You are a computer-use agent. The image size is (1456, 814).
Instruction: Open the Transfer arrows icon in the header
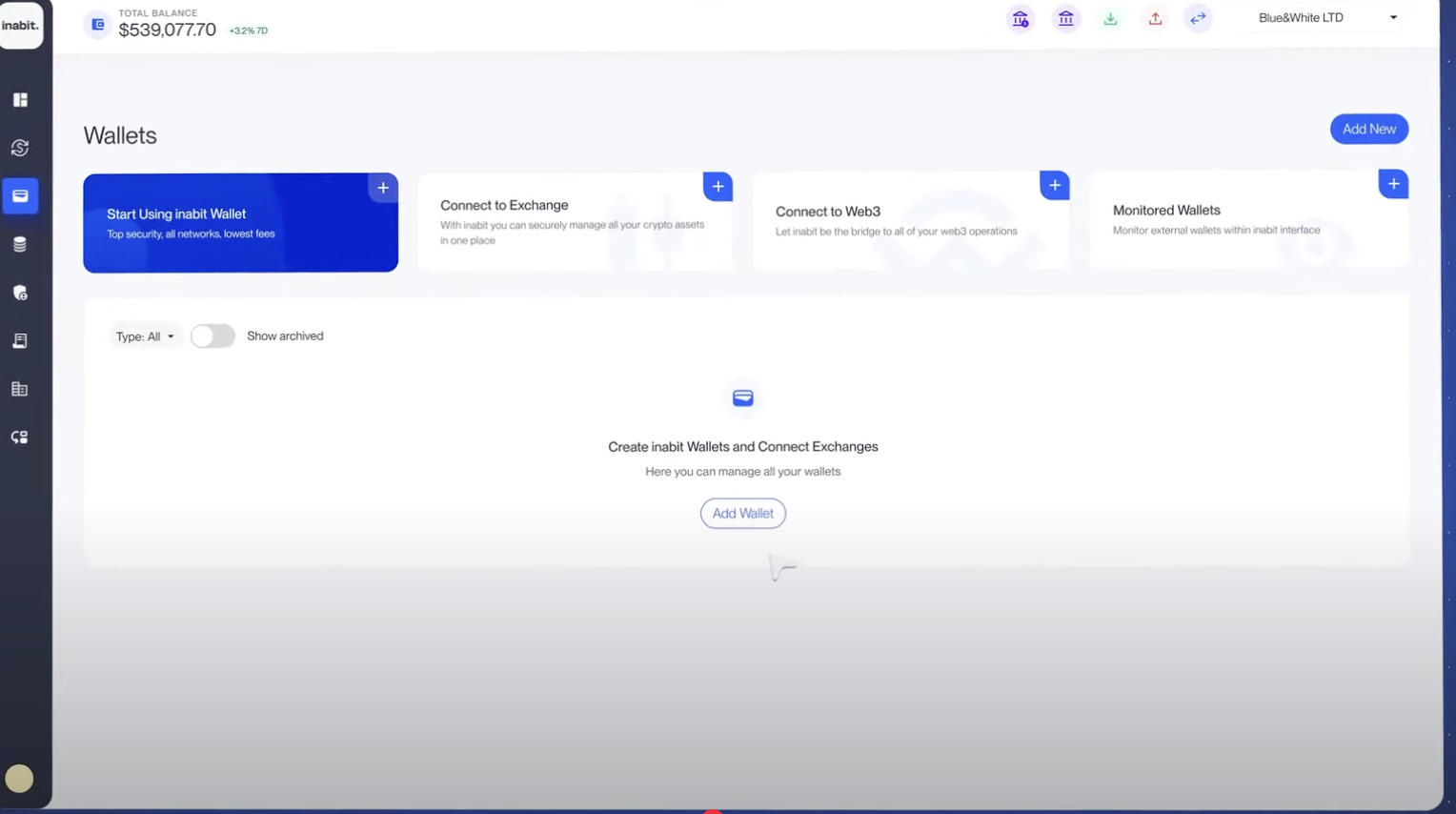click(x=1198, y=18)
